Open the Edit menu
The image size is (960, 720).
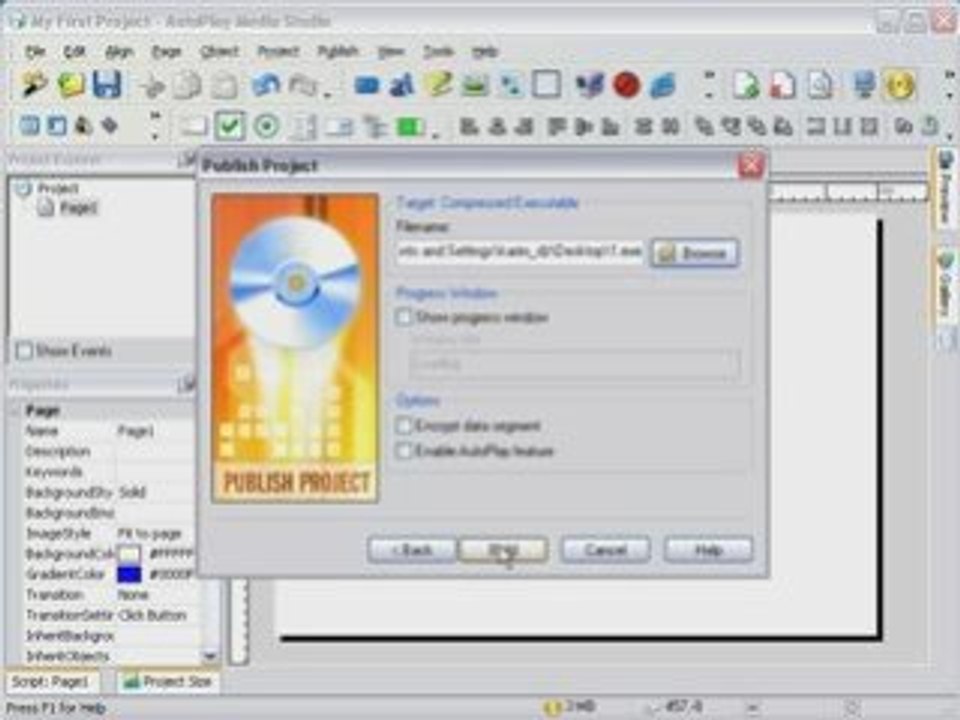75,51
